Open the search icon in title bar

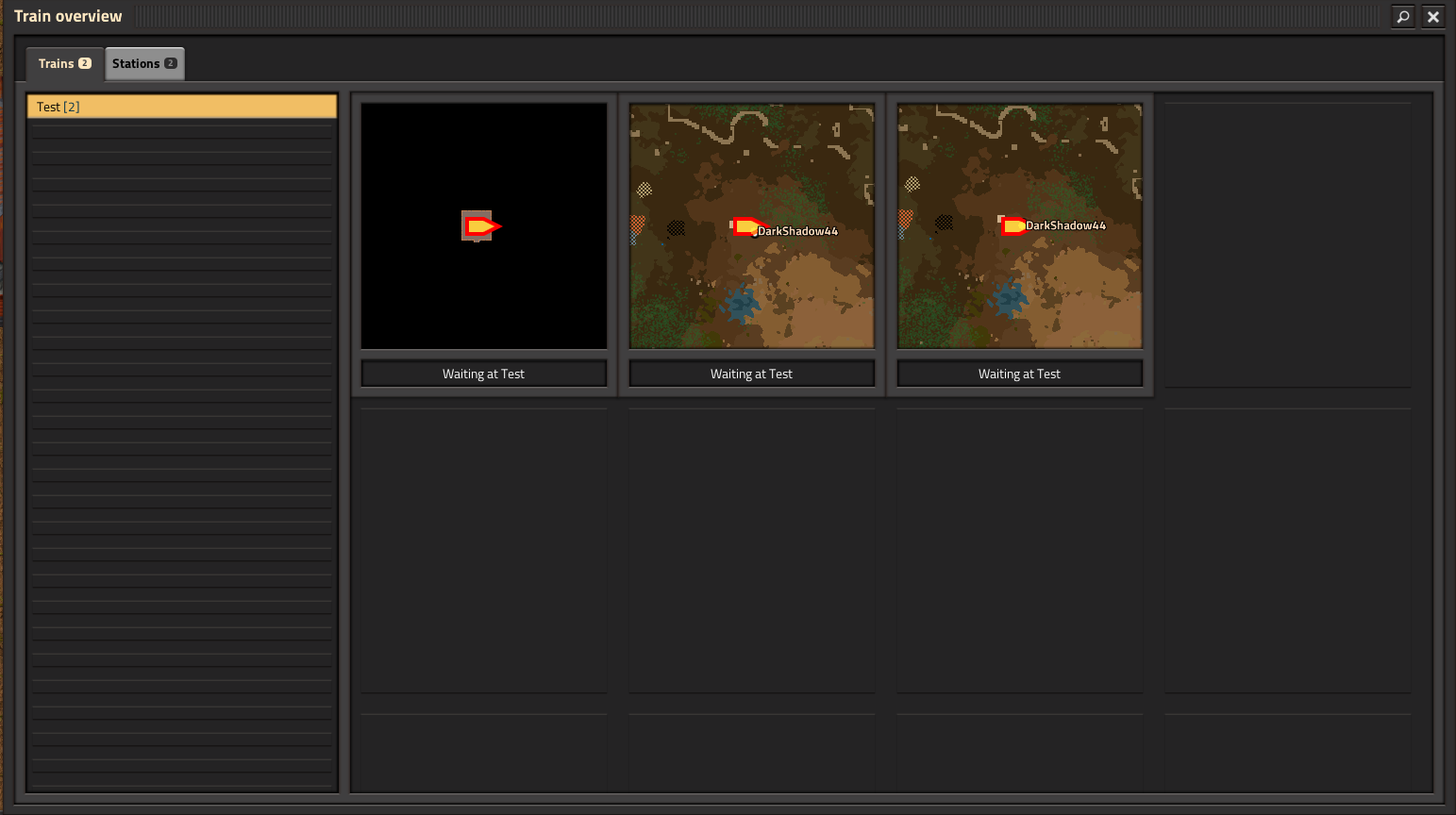click(1403, 16)
